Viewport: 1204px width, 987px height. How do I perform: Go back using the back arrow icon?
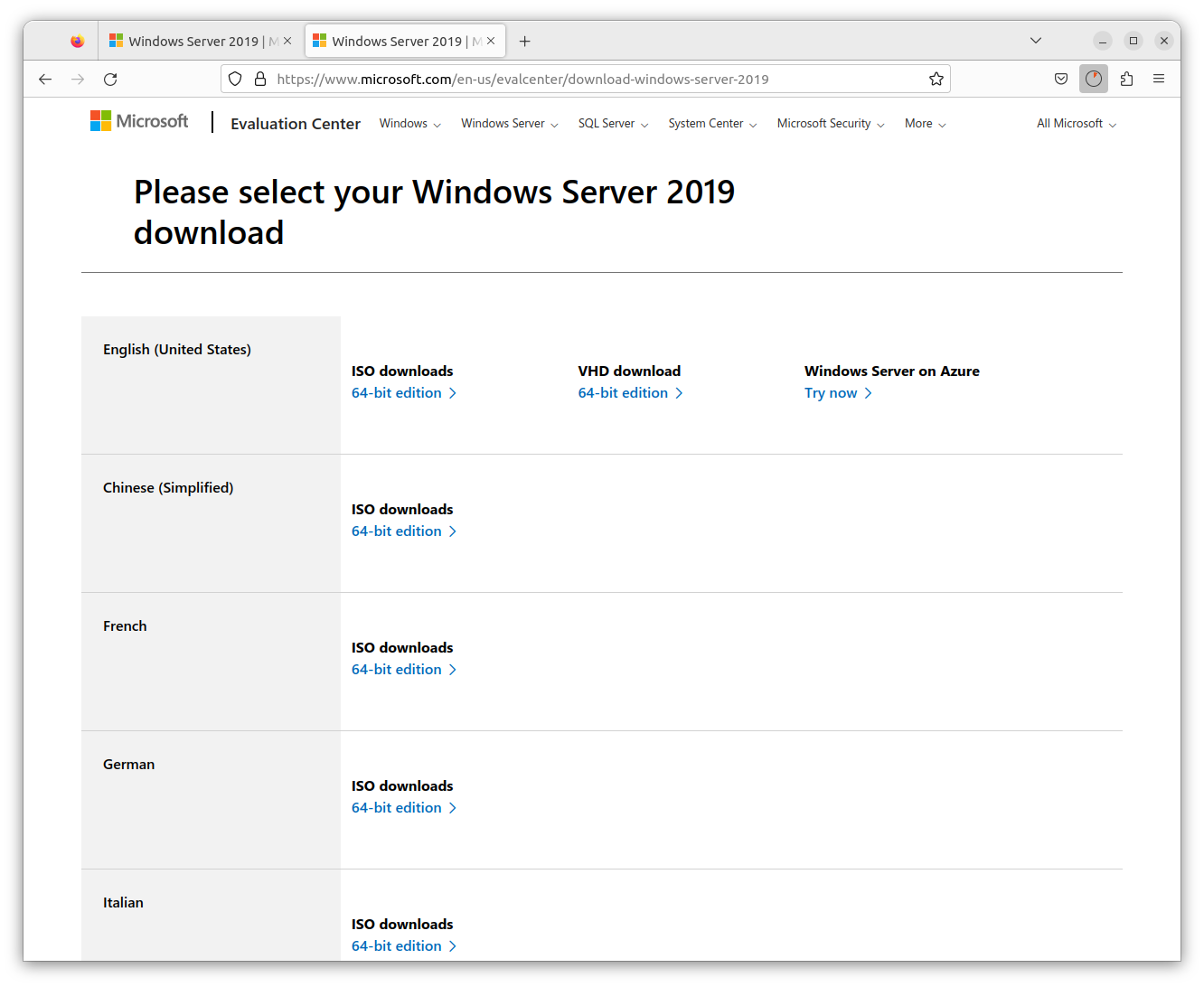[x=45, y=80]
